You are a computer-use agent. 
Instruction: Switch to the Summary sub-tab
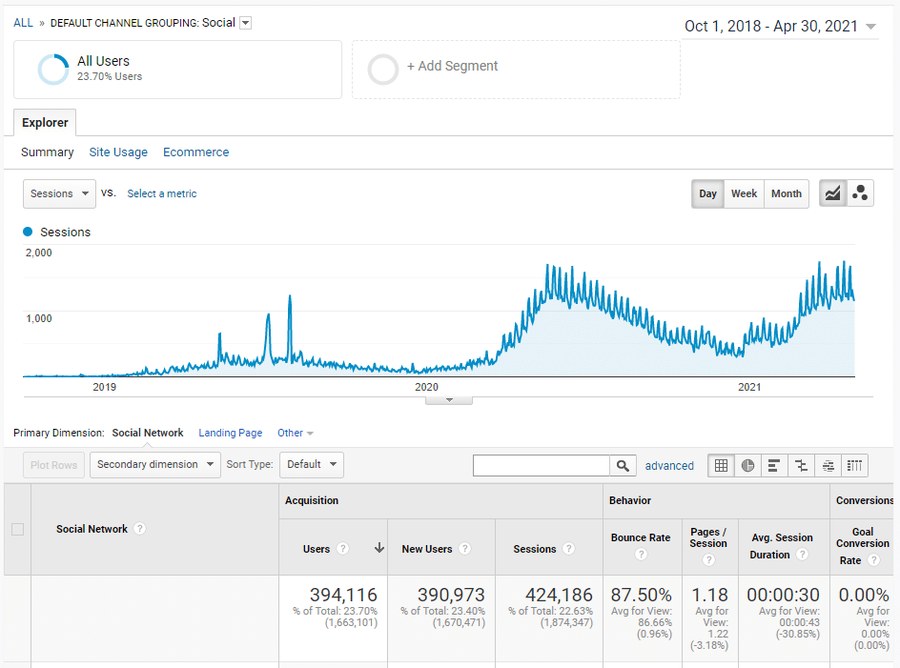click(x=47, y=152)
